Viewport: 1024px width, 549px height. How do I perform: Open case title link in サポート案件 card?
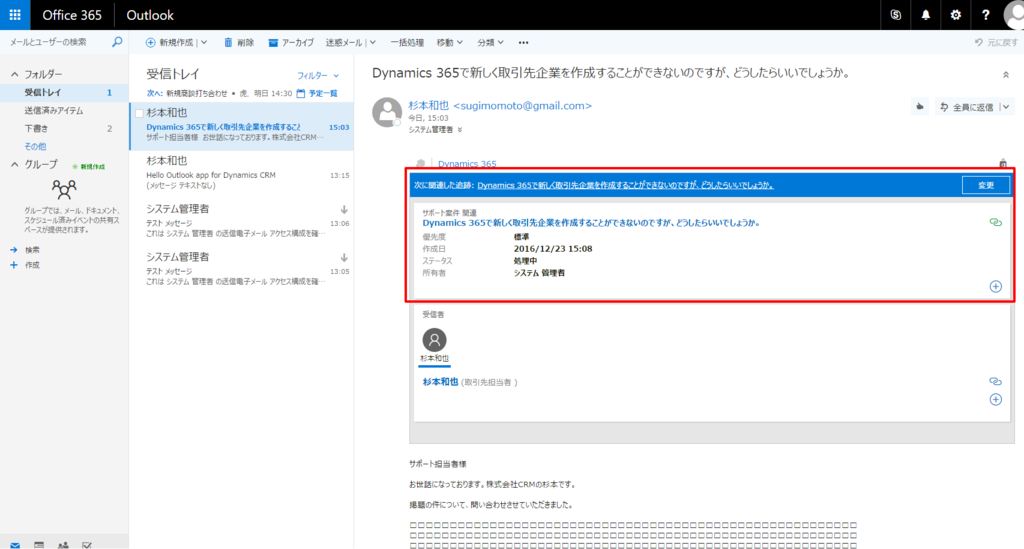pyautogui.click(x=592, y=223)
